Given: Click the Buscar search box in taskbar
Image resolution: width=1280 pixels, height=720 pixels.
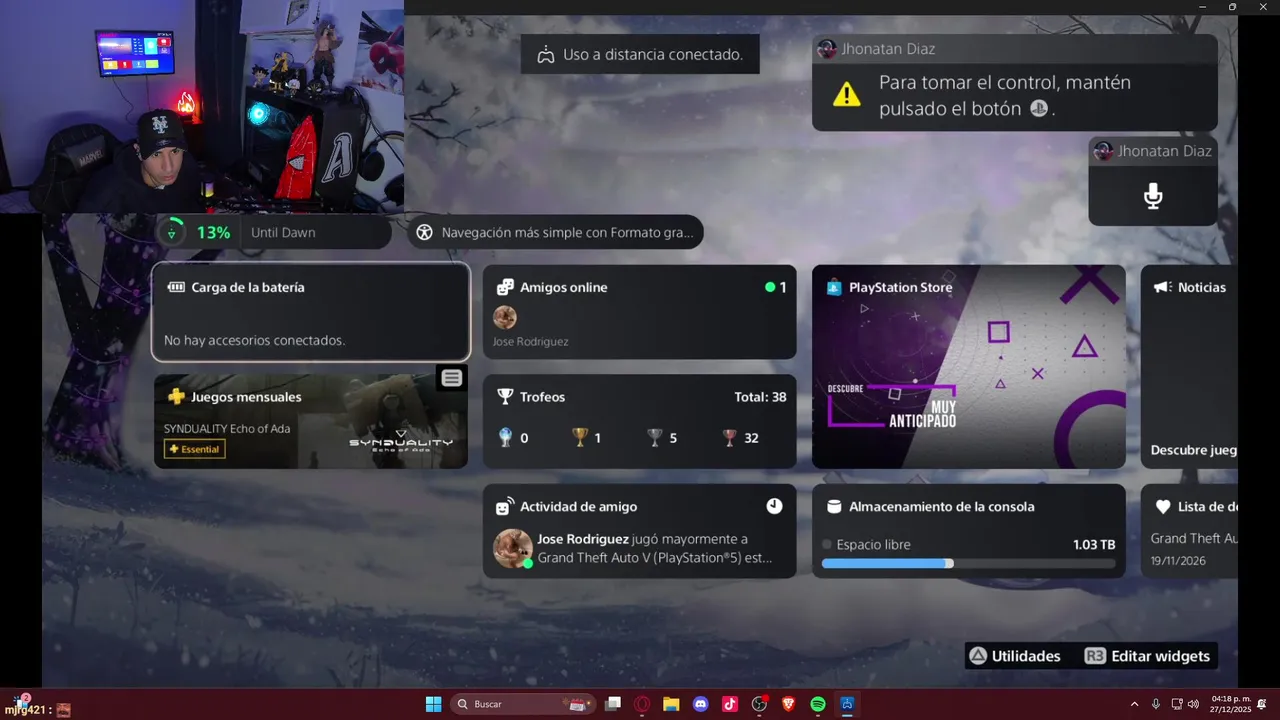Looking at the screenshot, I should pyautogui.click(x=523, y=704).
